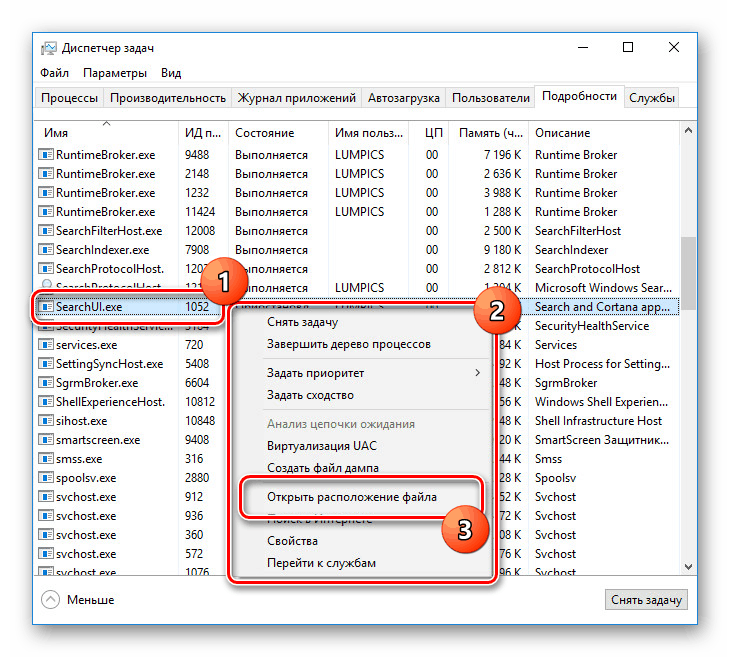Sort by the Имя польз... column header
Viewport: 730px width, 657px height.
tap(368, 133)
